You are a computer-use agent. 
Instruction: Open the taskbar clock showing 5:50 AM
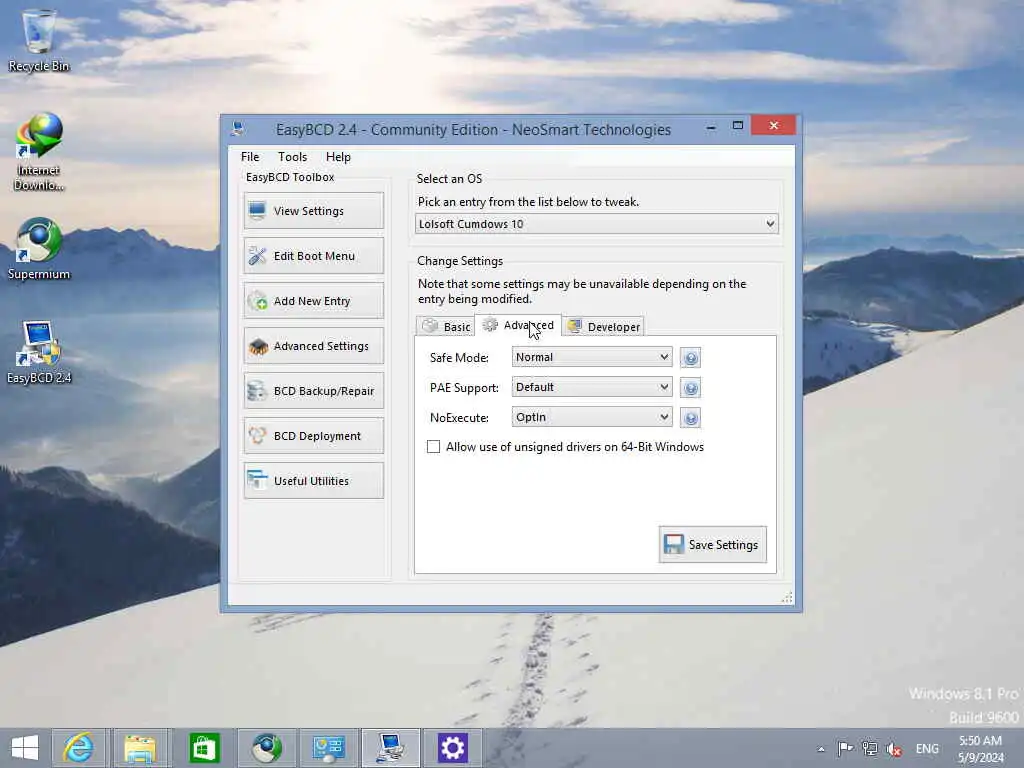[x=980, y=748]
